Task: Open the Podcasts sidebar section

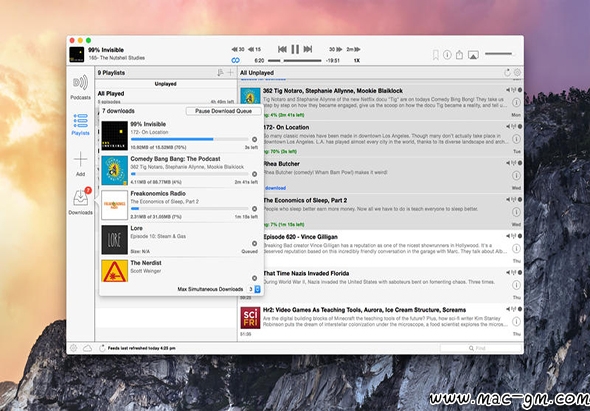Action: (x=81, y=87)
